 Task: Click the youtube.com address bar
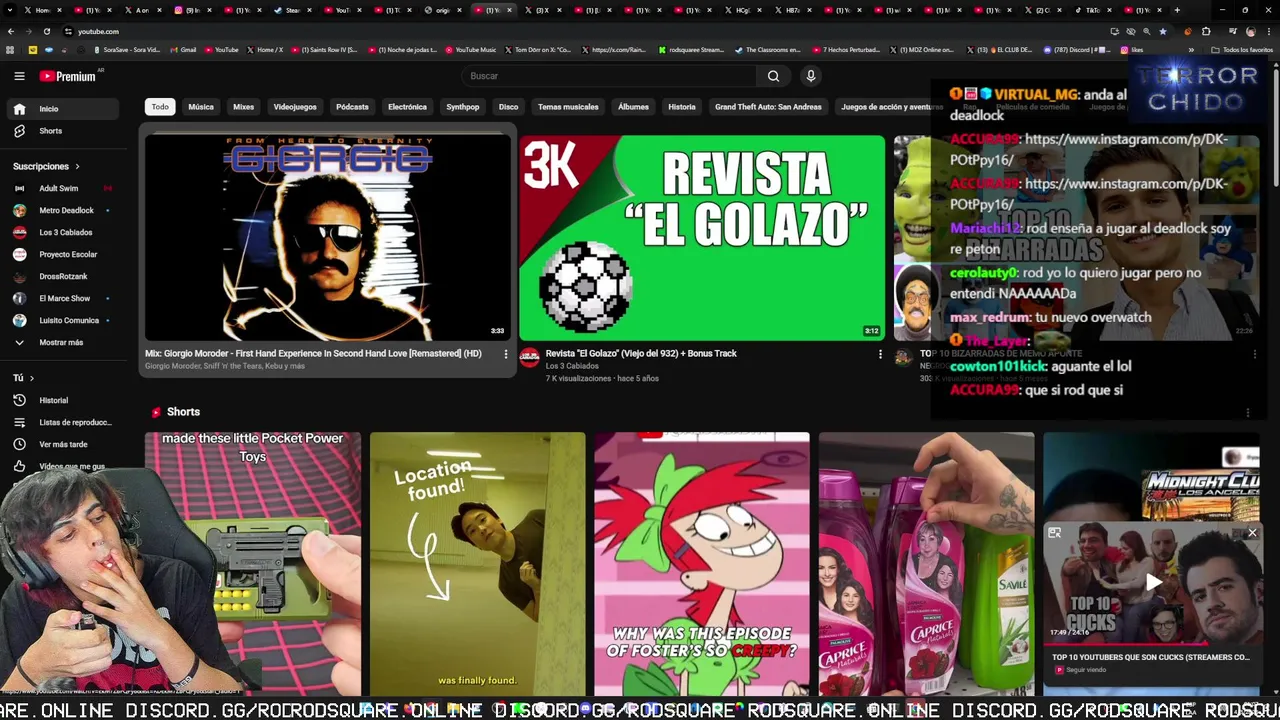590,31
